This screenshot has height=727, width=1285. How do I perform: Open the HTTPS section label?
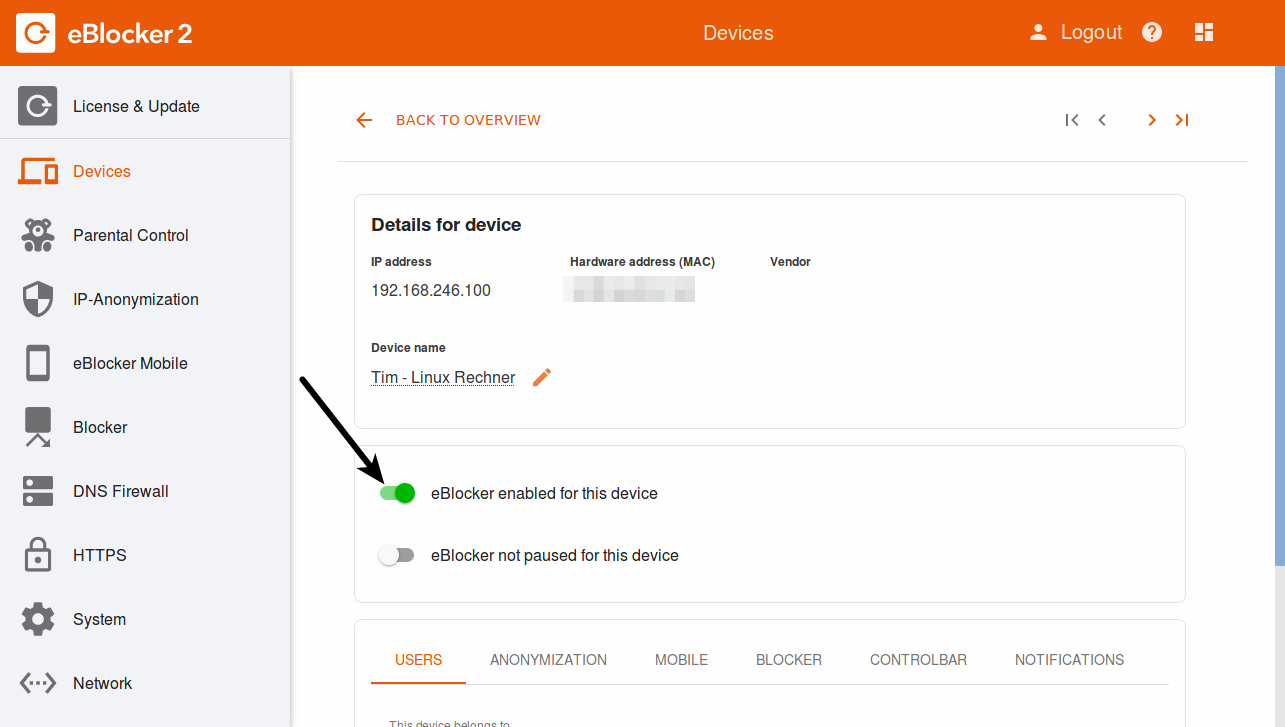point(100,555)
